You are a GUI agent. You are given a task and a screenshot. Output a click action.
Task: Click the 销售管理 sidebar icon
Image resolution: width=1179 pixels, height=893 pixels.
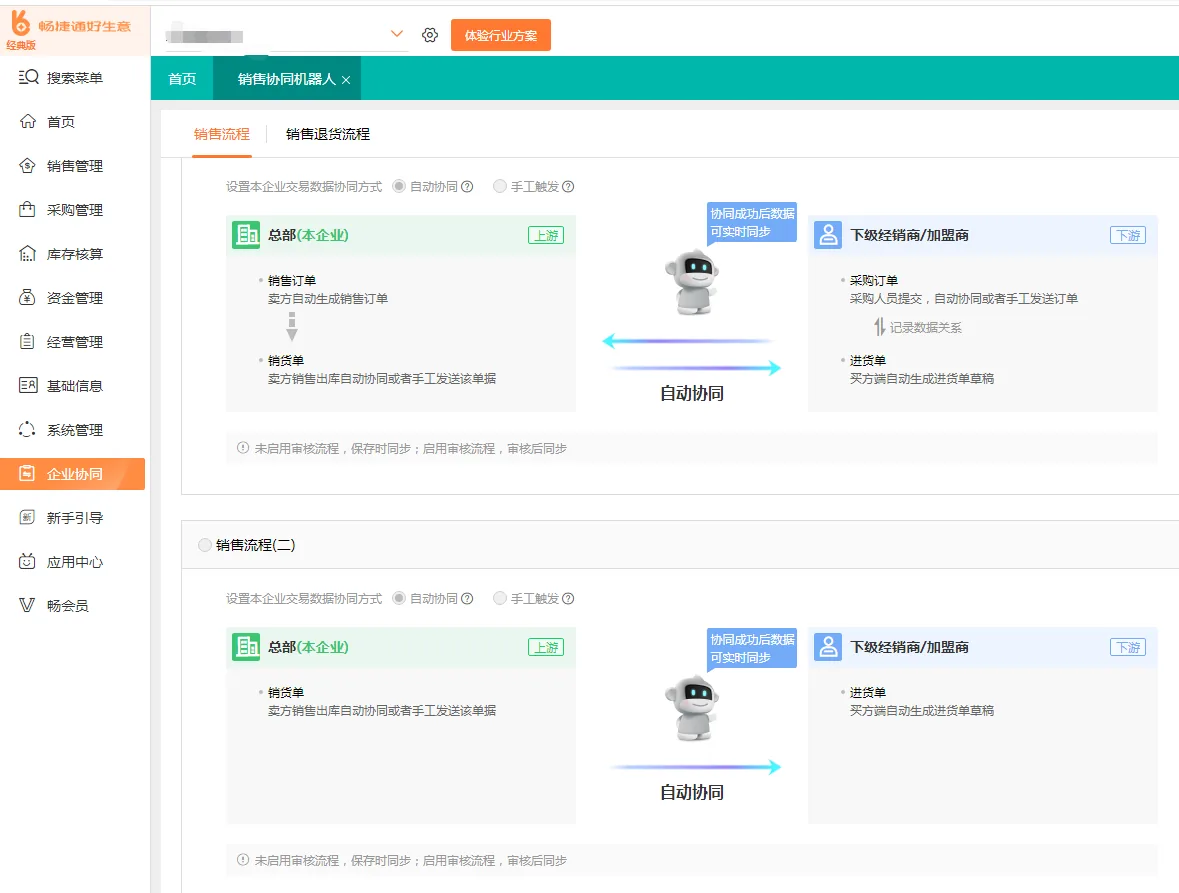click(x=28, y=165)
